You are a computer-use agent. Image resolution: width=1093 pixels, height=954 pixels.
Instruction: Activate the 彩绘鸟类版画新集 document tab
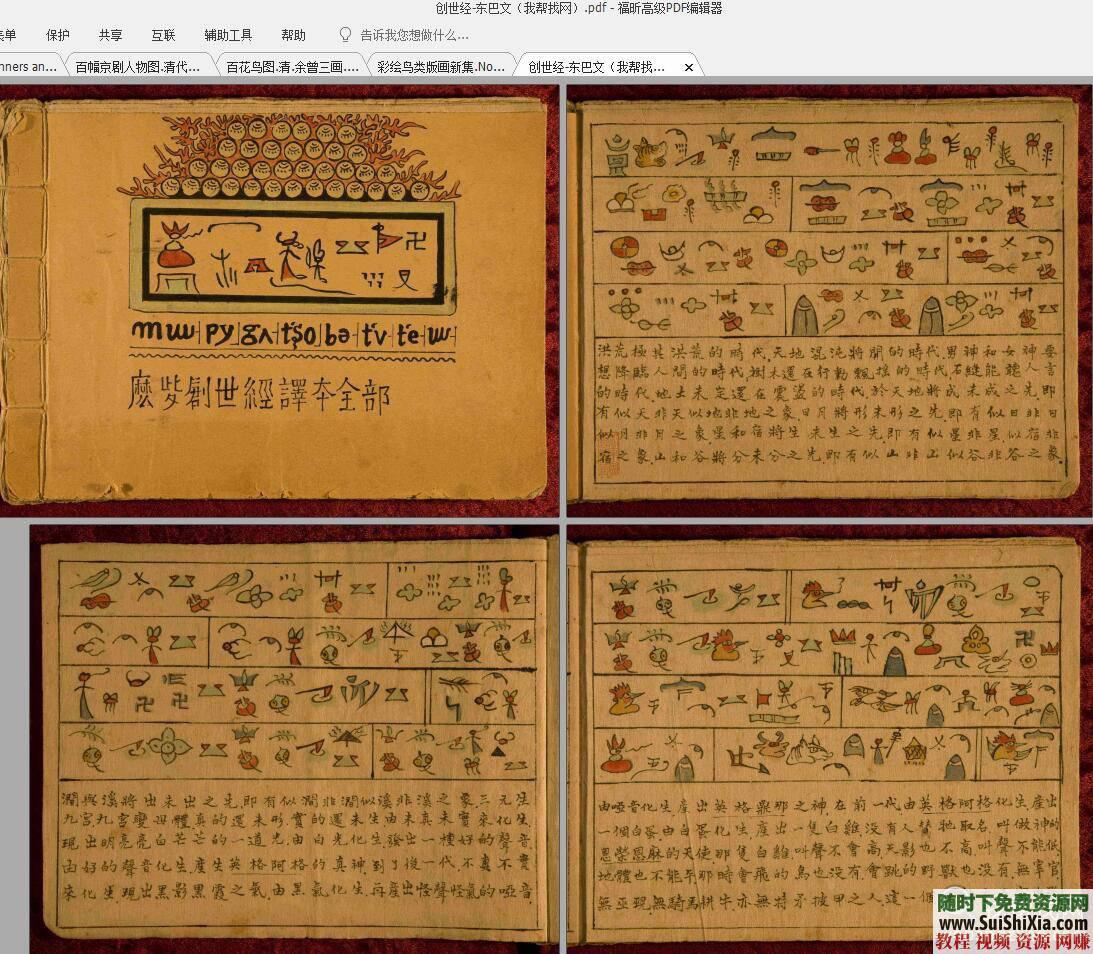pos(441,67)
